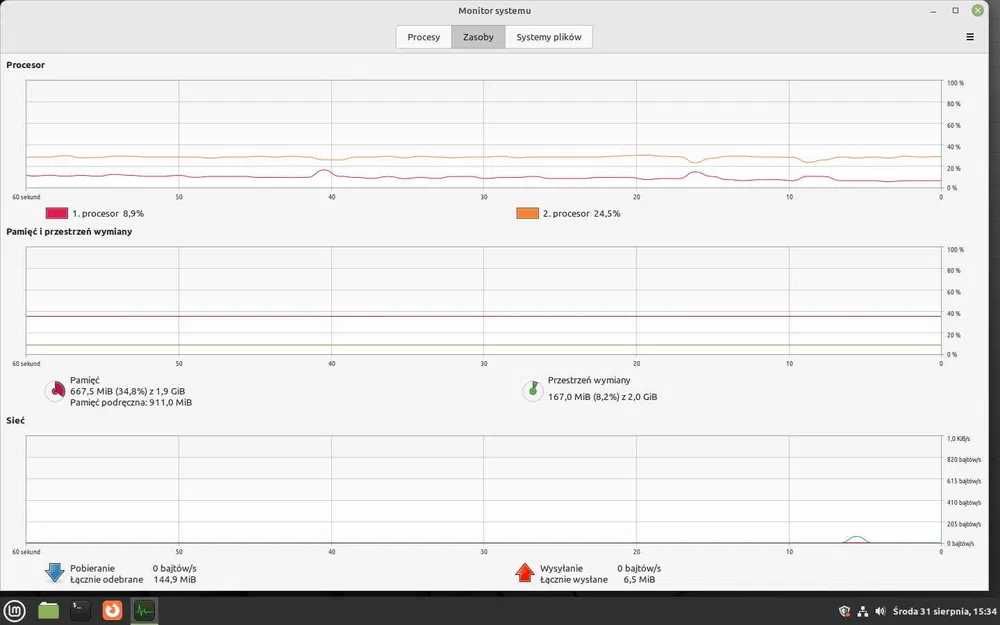1000x625 pixels.
Task: Open the Linux Mint start menu
Action: click(14, 610)
